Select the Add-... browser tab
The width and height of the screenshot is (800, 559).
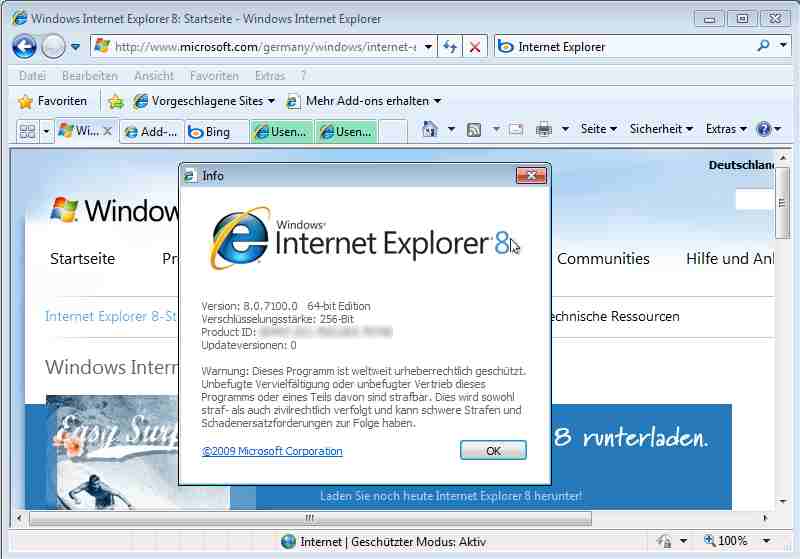click(151, 131)
